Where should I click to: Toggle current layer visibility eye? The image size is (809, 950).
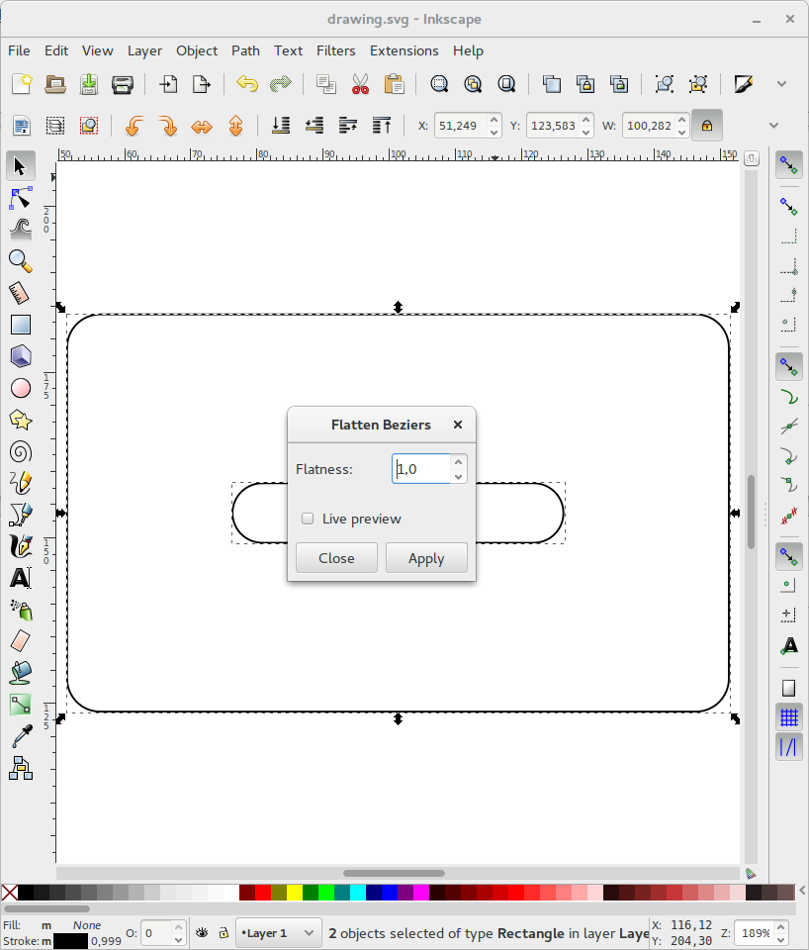(202, 933)
